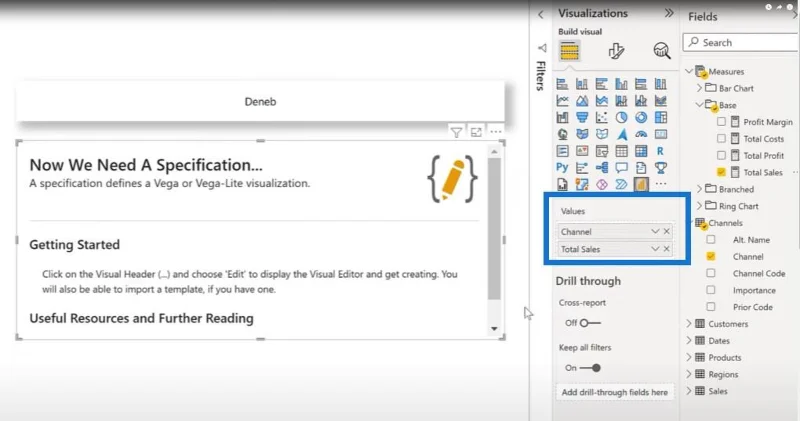800x421 pixels.
Task: Select the funnel chart visual
Action: click(582, 117)
